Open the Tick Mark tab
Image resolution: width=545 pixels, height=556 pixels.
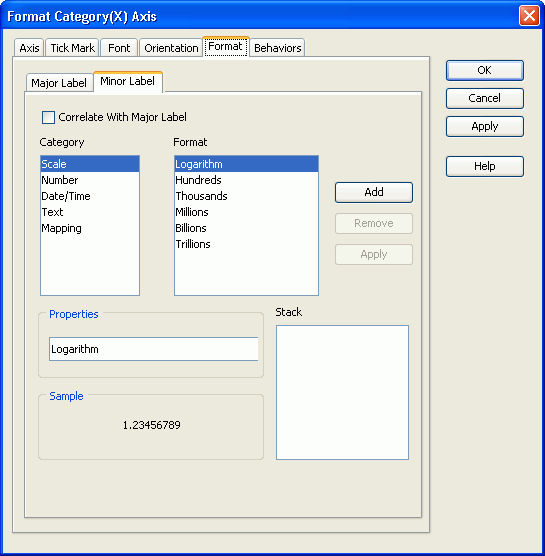coord(72,48)
